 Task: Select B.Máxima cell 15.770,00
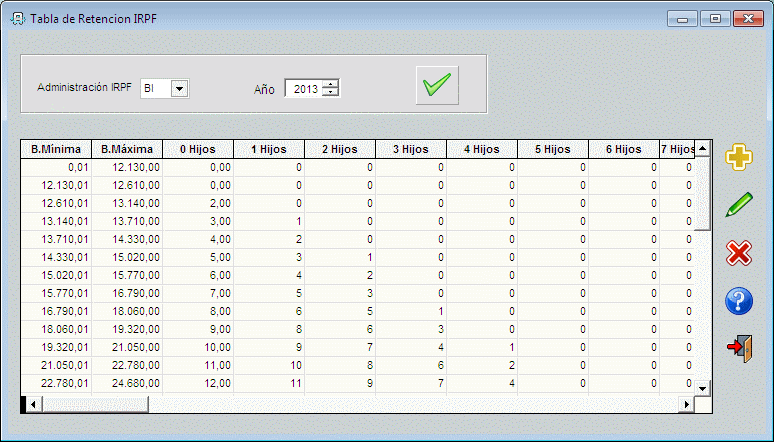pyautogui.click(x=127, y=275)
